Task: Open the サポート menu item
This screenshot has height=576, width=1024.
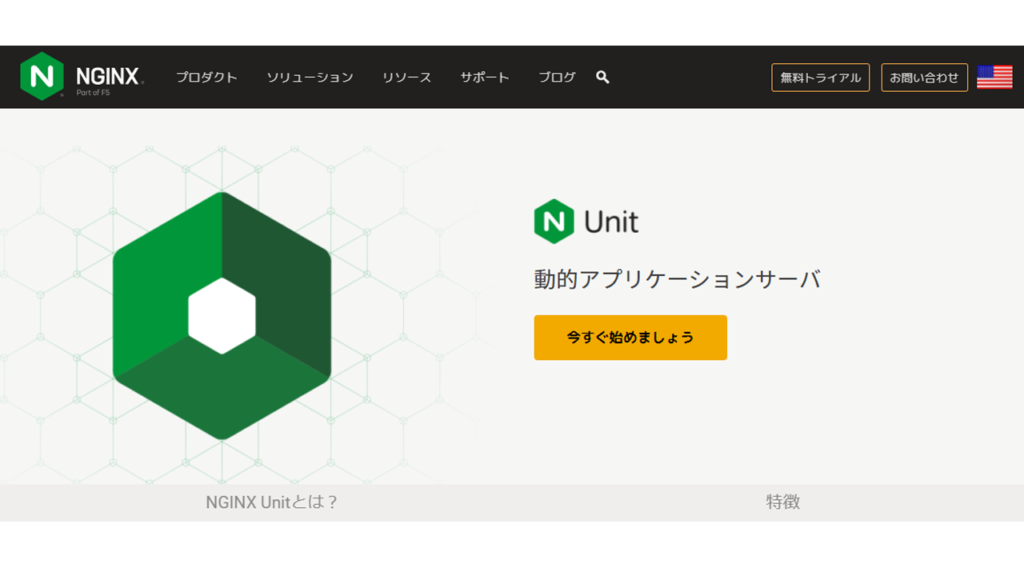Action: [483, 76]
